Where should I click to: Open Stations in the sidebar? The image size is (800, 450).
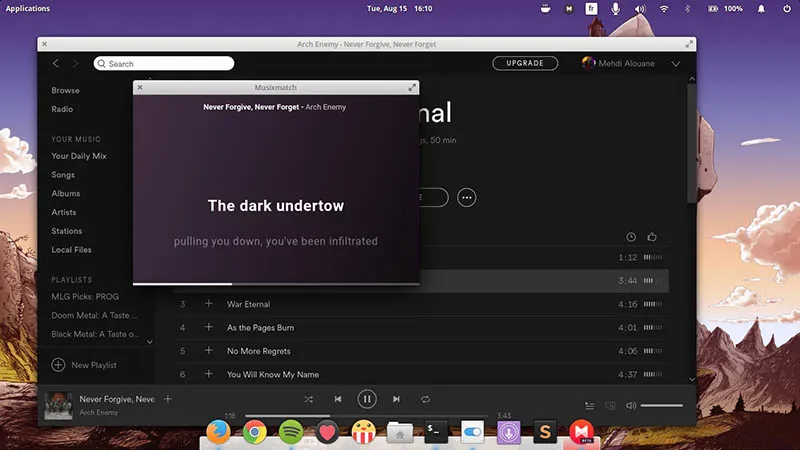(x=66, y=231)
